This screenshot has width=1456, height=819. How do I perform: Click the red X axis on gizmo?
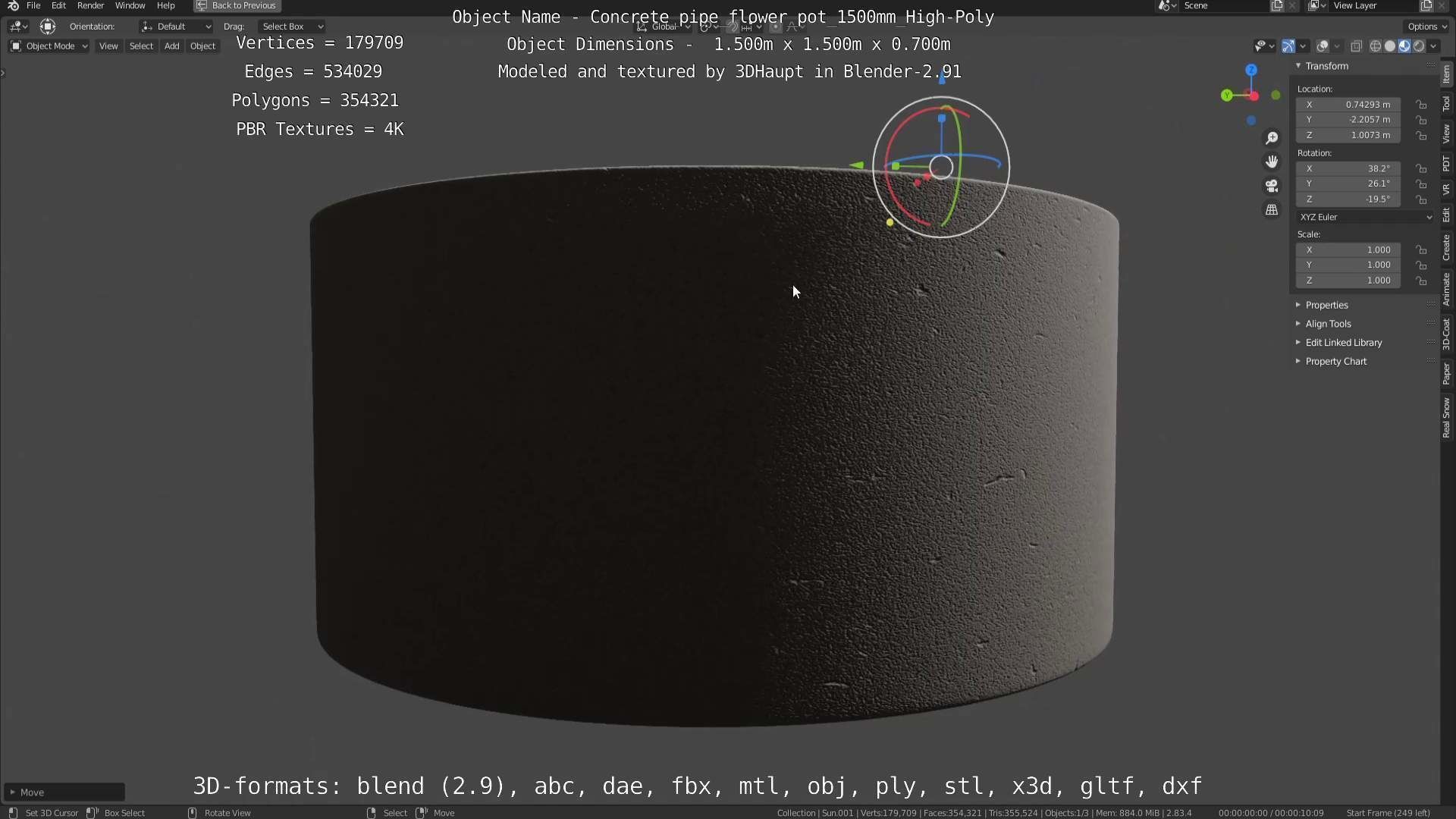(1254, 96)
